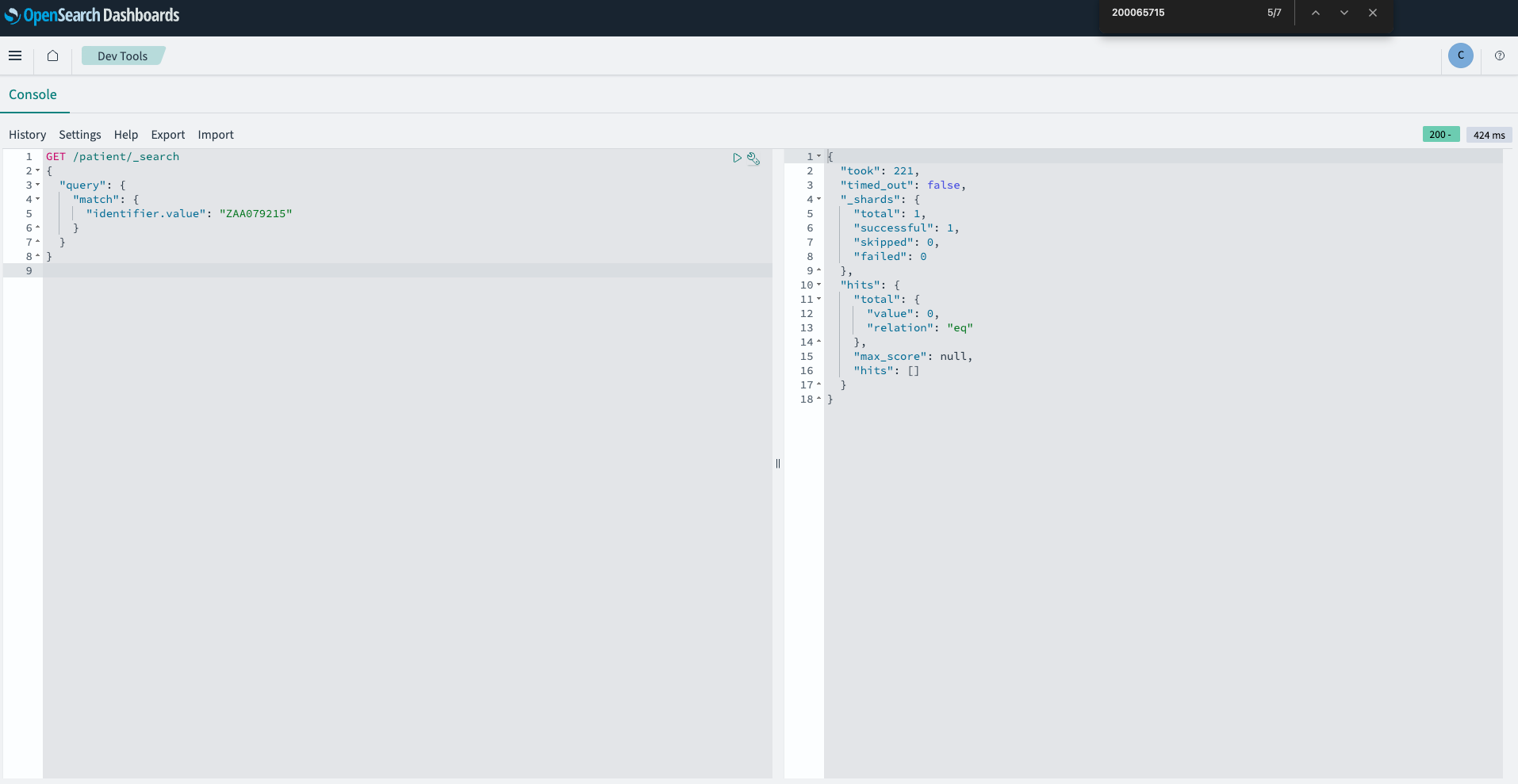Click Export in console toolbar
Screen dimensions: 1518x784
tap(168, 135)
